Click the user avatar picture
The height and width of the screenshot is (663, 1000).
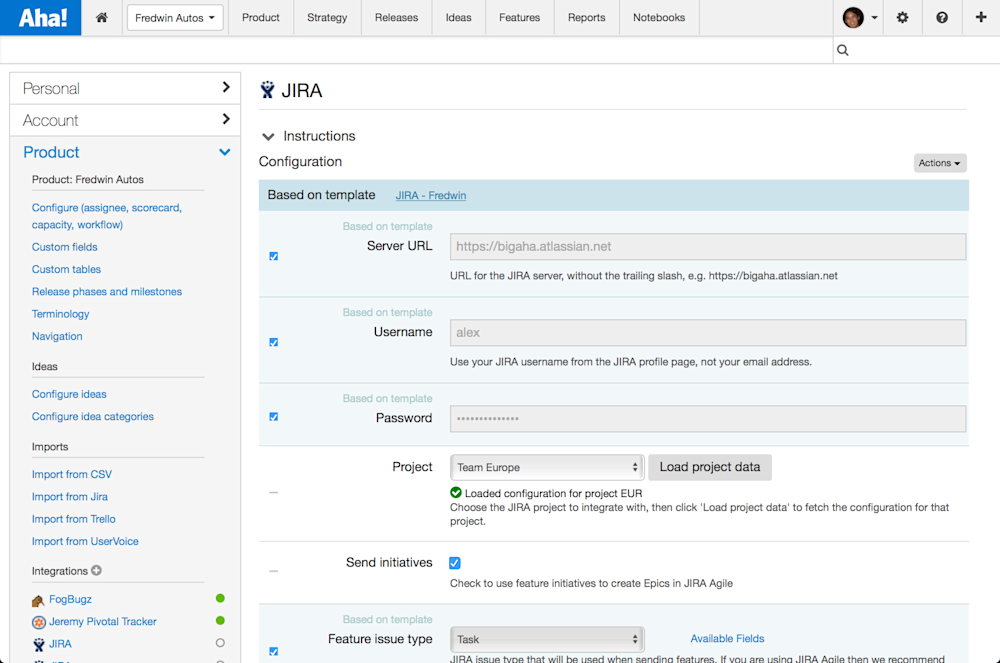coord(853,17)
